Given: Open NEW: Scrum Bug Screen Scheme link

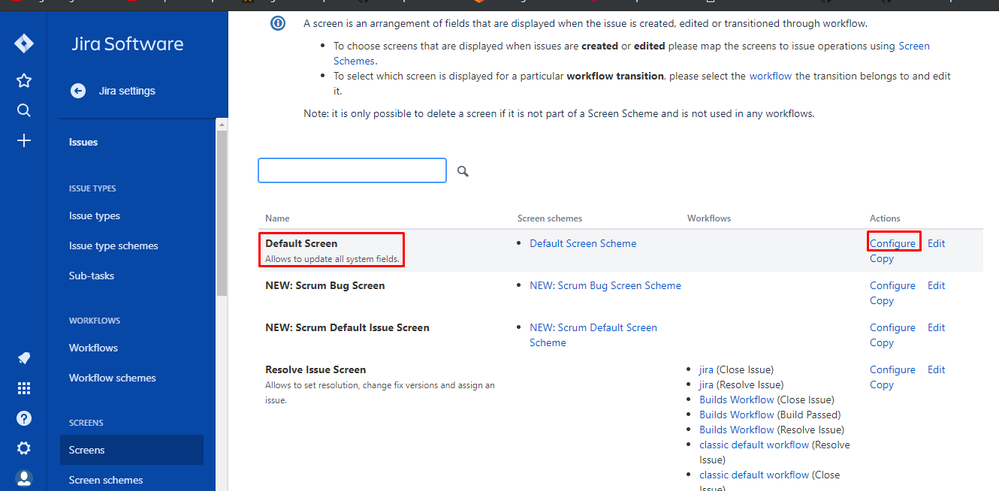Looking at the screenshot, I should pos(605,285).
